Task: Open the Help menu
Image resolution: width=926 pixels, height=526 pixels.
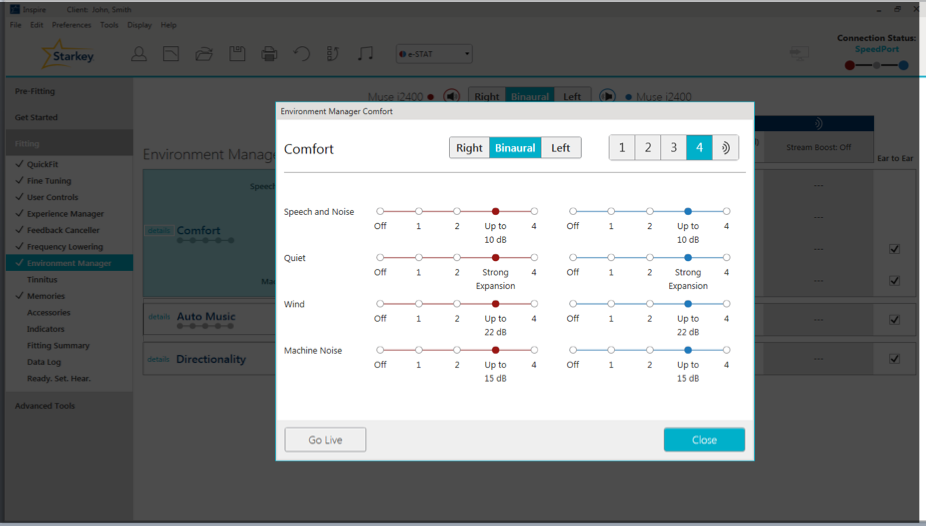Action: [168, 25]
